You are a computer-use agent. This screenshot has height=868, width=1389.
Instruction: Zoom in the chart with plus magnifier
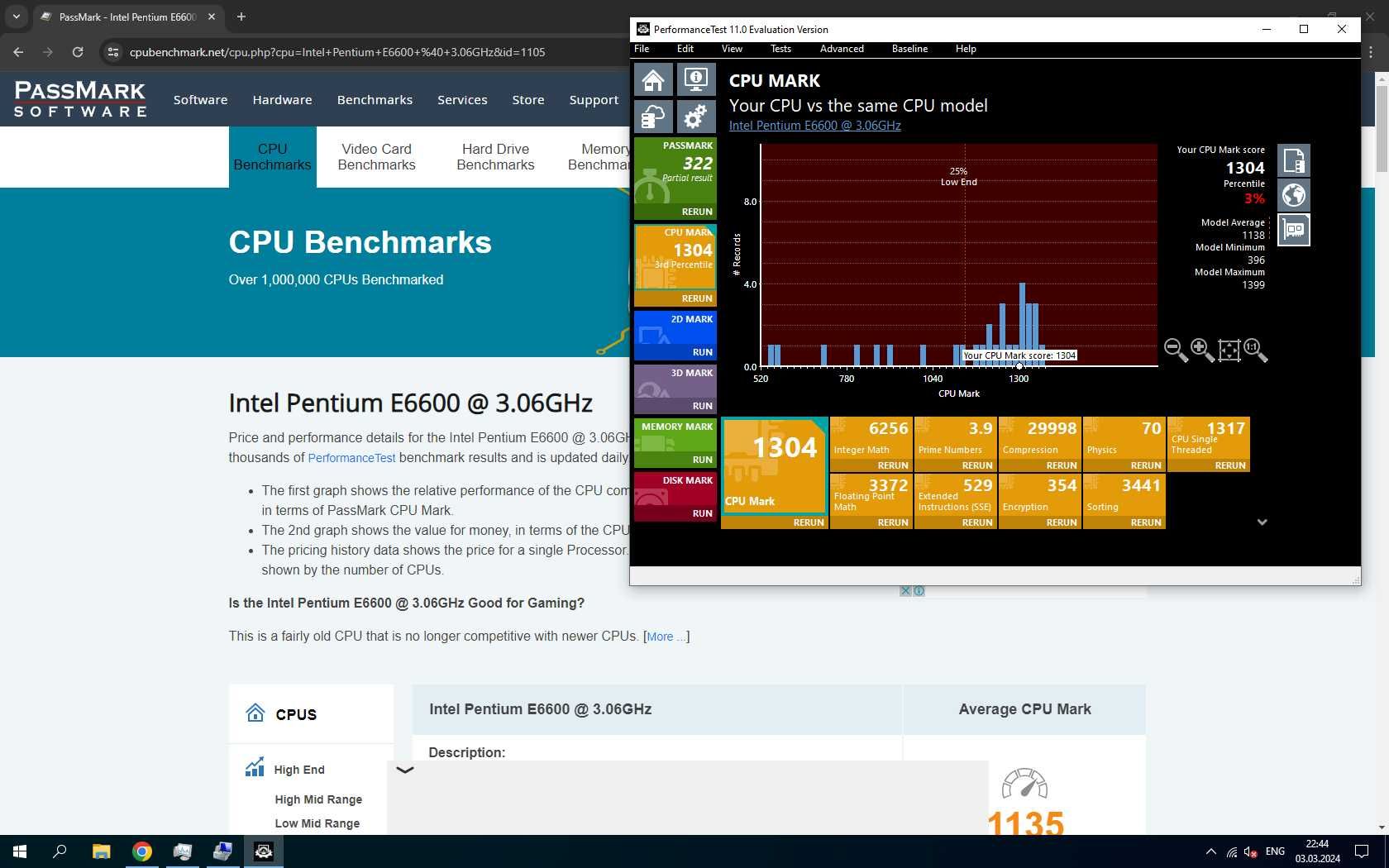[x=1202, y=350]
